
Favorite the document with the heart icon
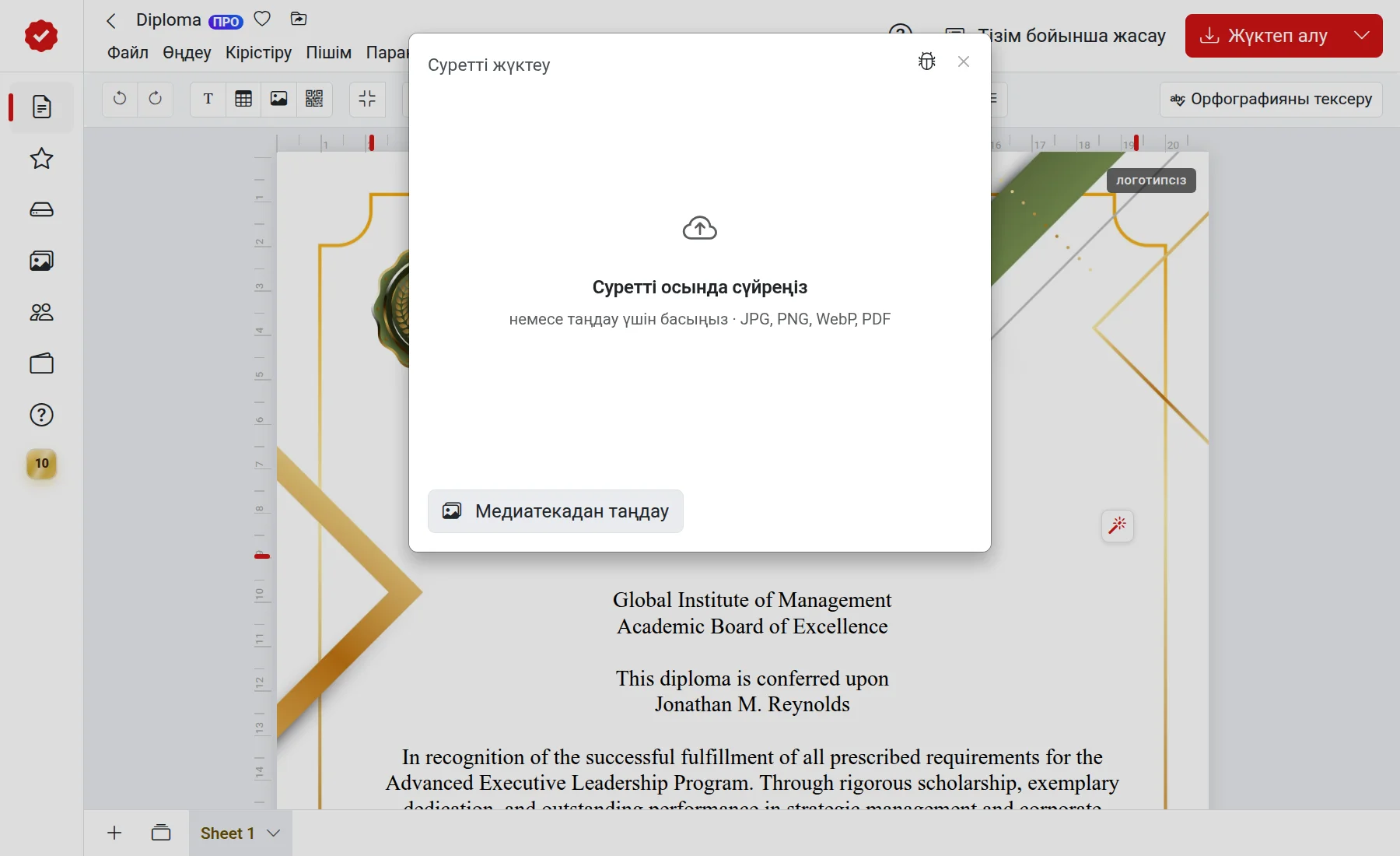click(x=263, y=19)
